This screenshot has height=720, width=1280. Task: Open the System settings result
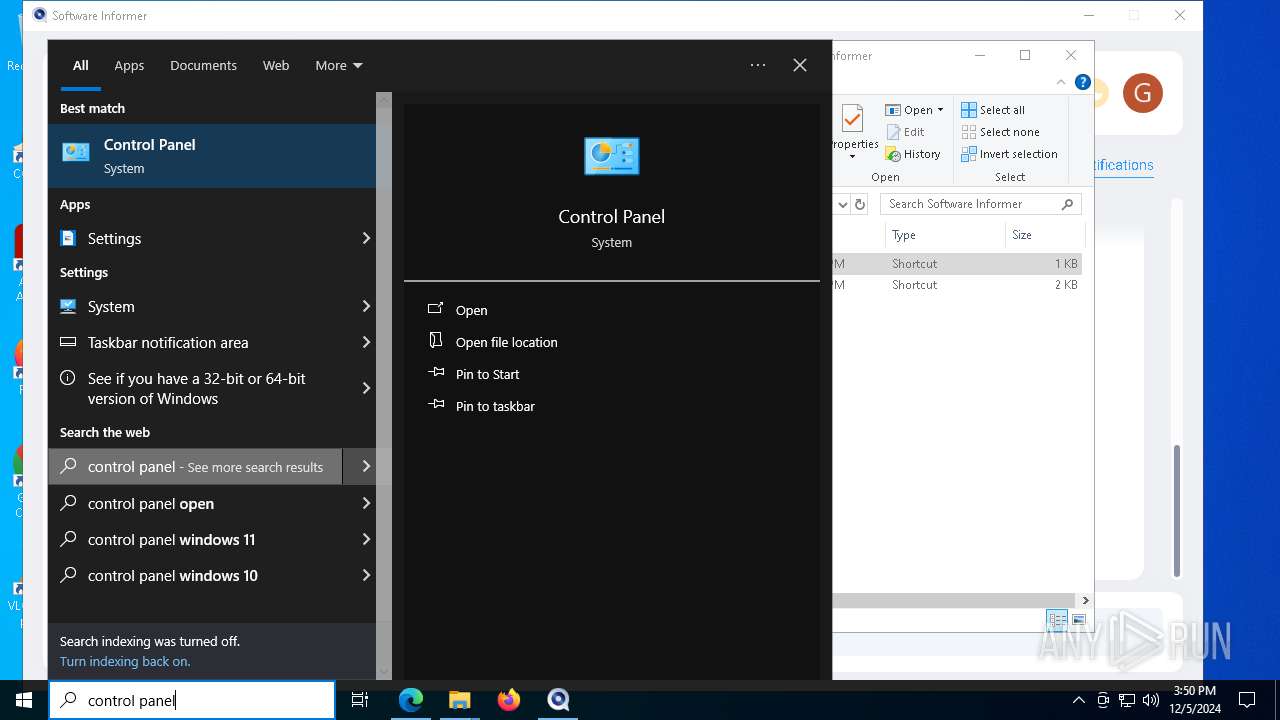(x=195, y=306)
